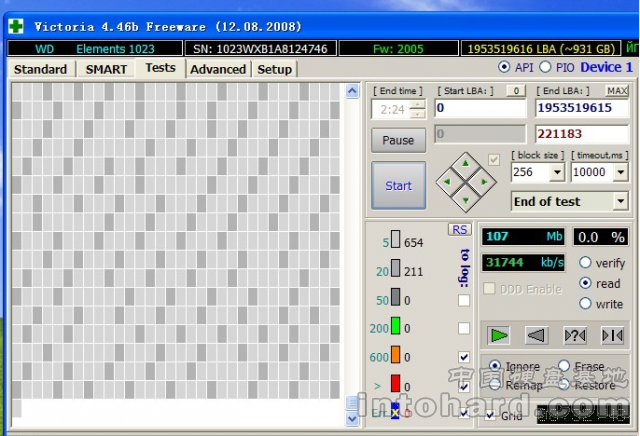Select the verify test mode
This screenshot has width=640, height=436.
585,262
